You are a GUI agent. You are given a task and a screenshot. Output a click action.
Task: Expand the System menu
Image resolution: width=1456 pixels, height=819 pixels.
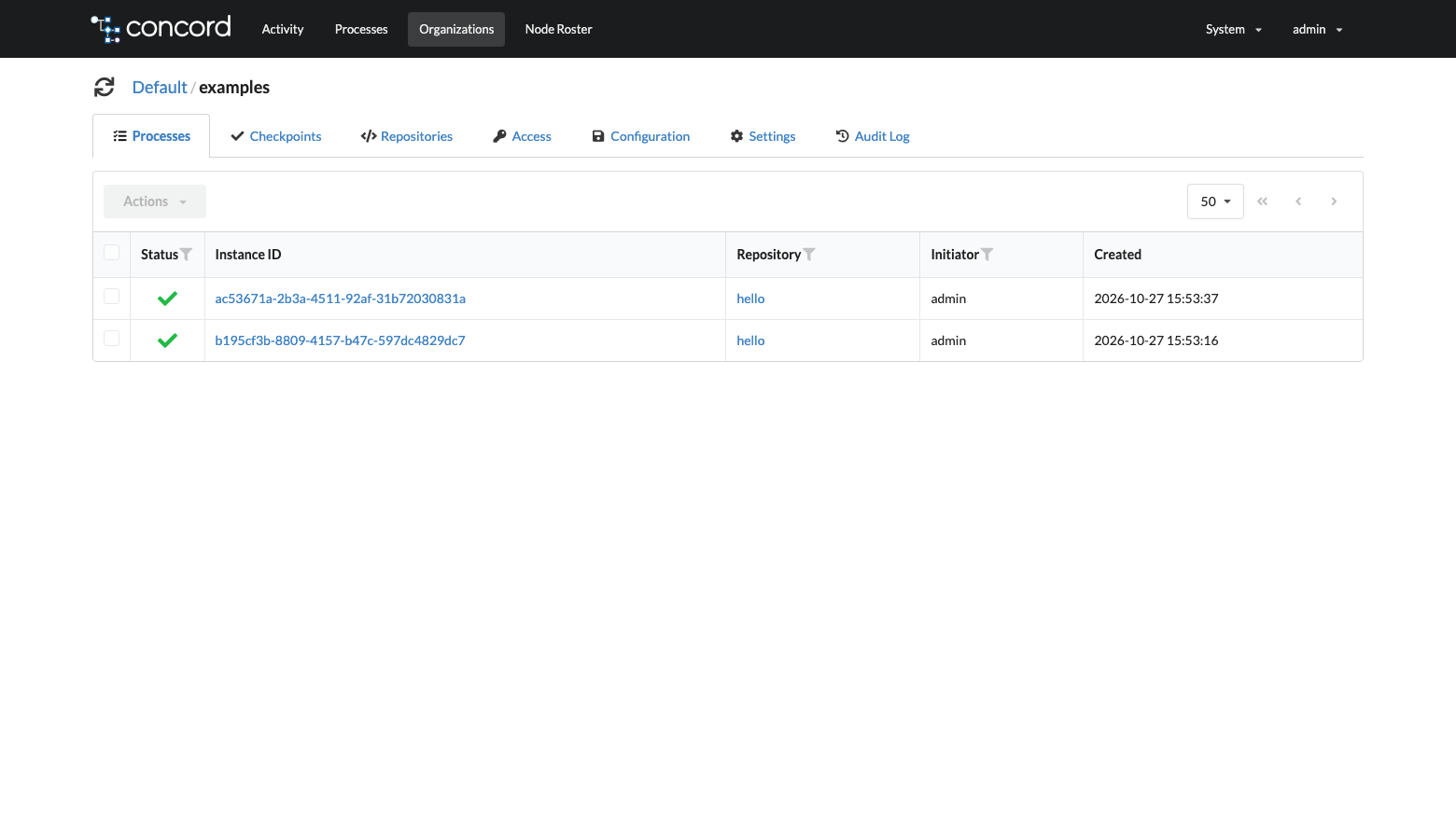click(x=1233, y=29)
